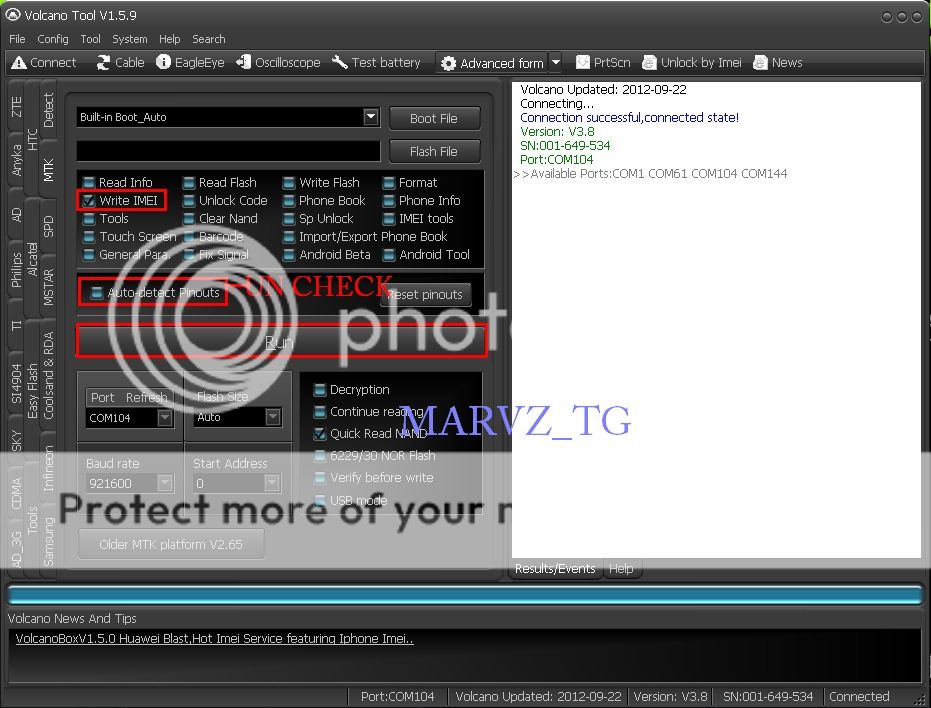Click the Flash File button

coord(434,151)
